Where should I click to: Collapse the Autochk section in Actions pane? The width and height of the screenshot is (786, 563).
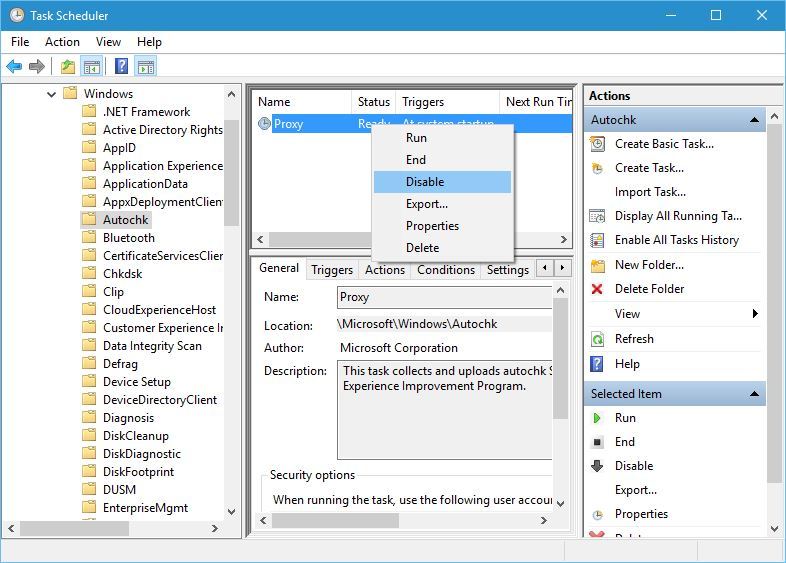(x=754, y=120)
